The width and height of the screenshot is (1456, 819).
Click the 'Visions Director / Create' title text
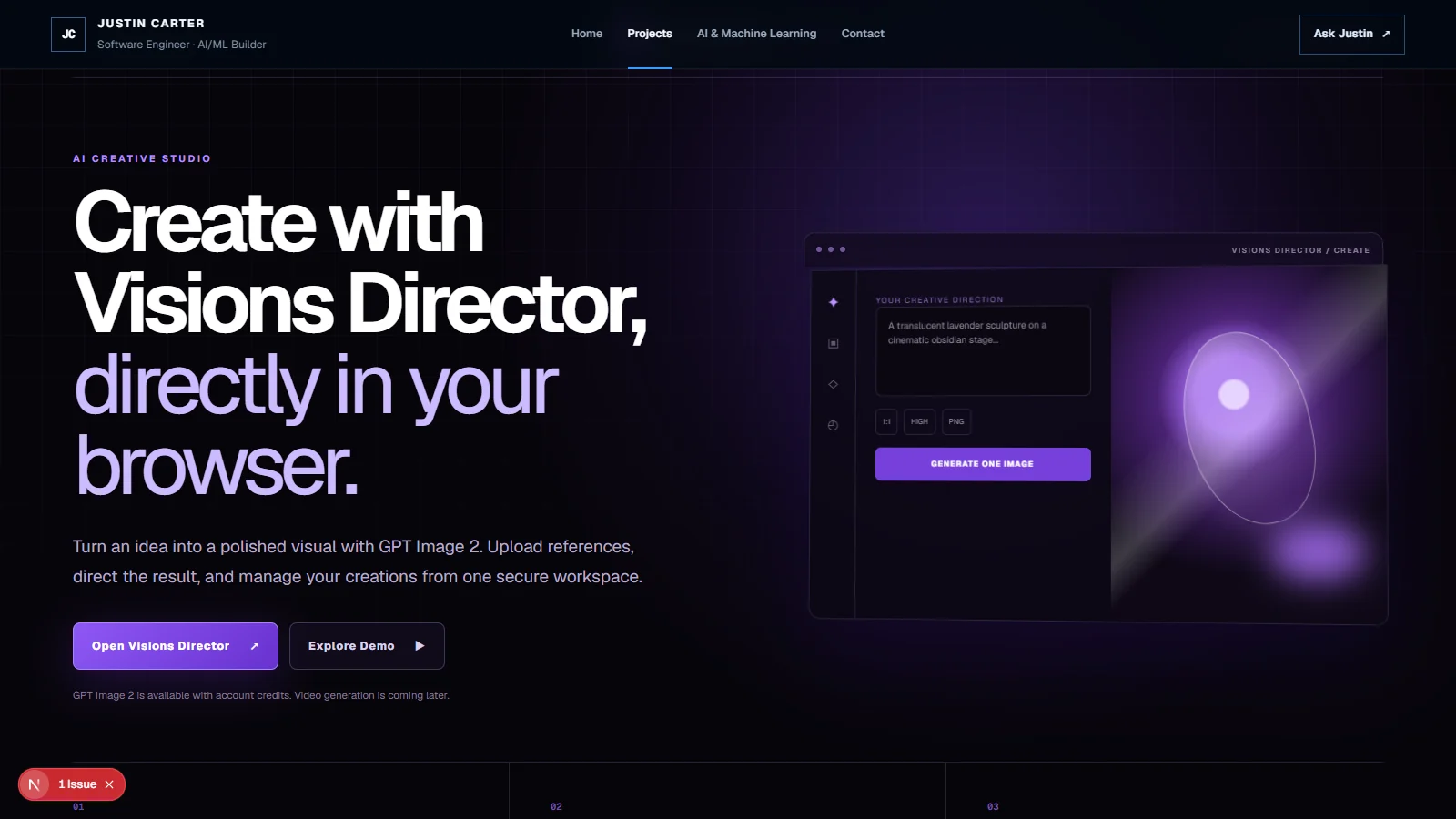tap(1300, 250)
